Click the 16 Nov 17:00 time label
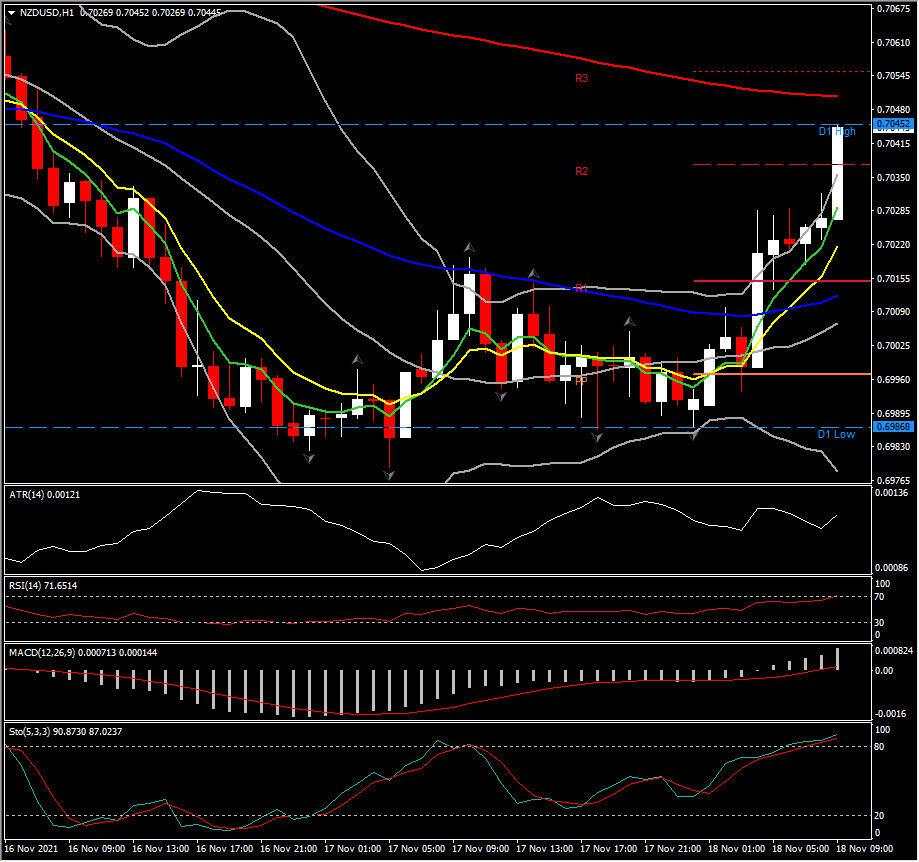The width and height of the screenshot is (919, 862). coord(224,849)
